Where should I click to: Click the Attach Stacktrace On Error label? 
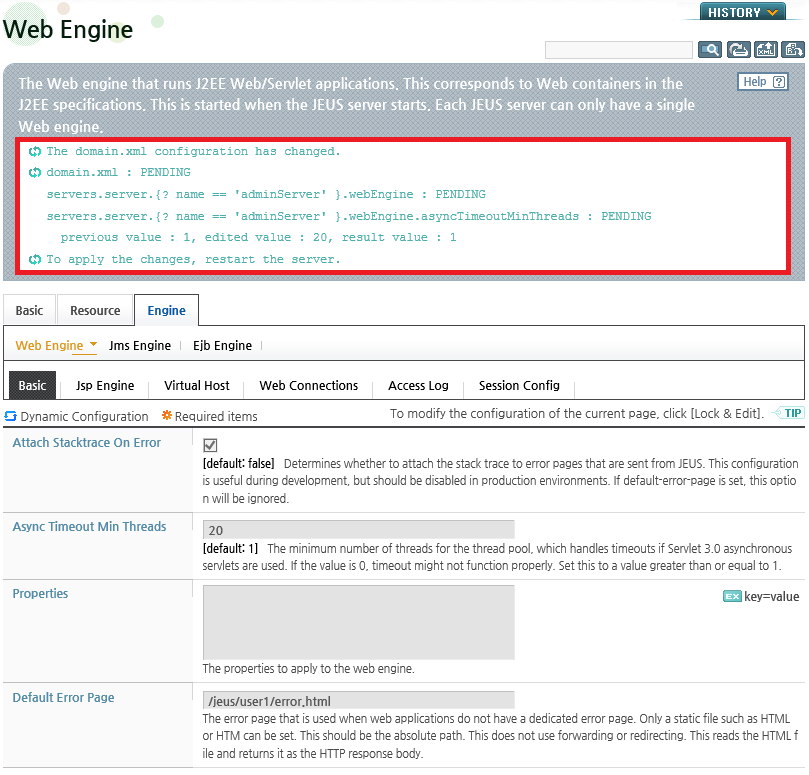tap(87, 443)
